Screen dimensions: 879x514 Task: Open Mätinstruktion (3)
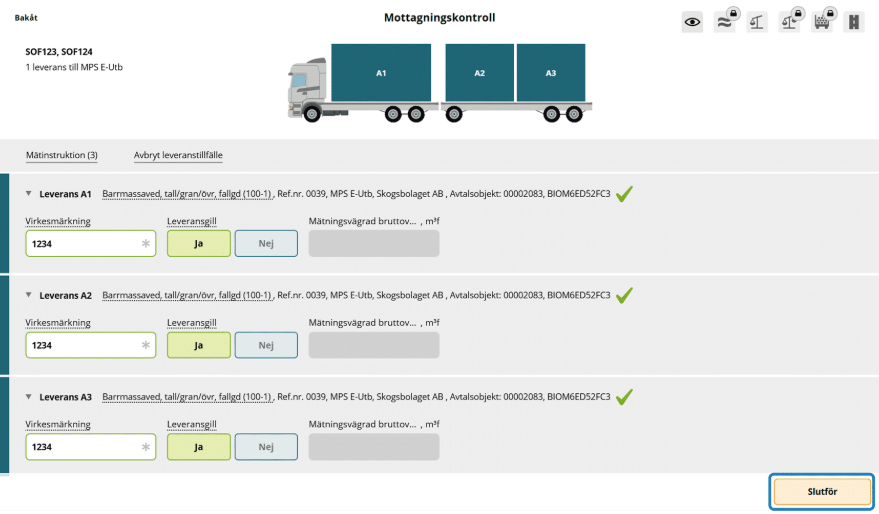pyautogui.click(x=62, y=155)
